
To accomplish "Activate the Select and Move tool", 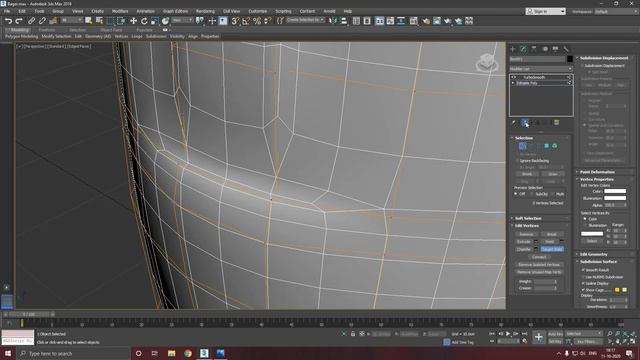I will click(x=133, y=21).
